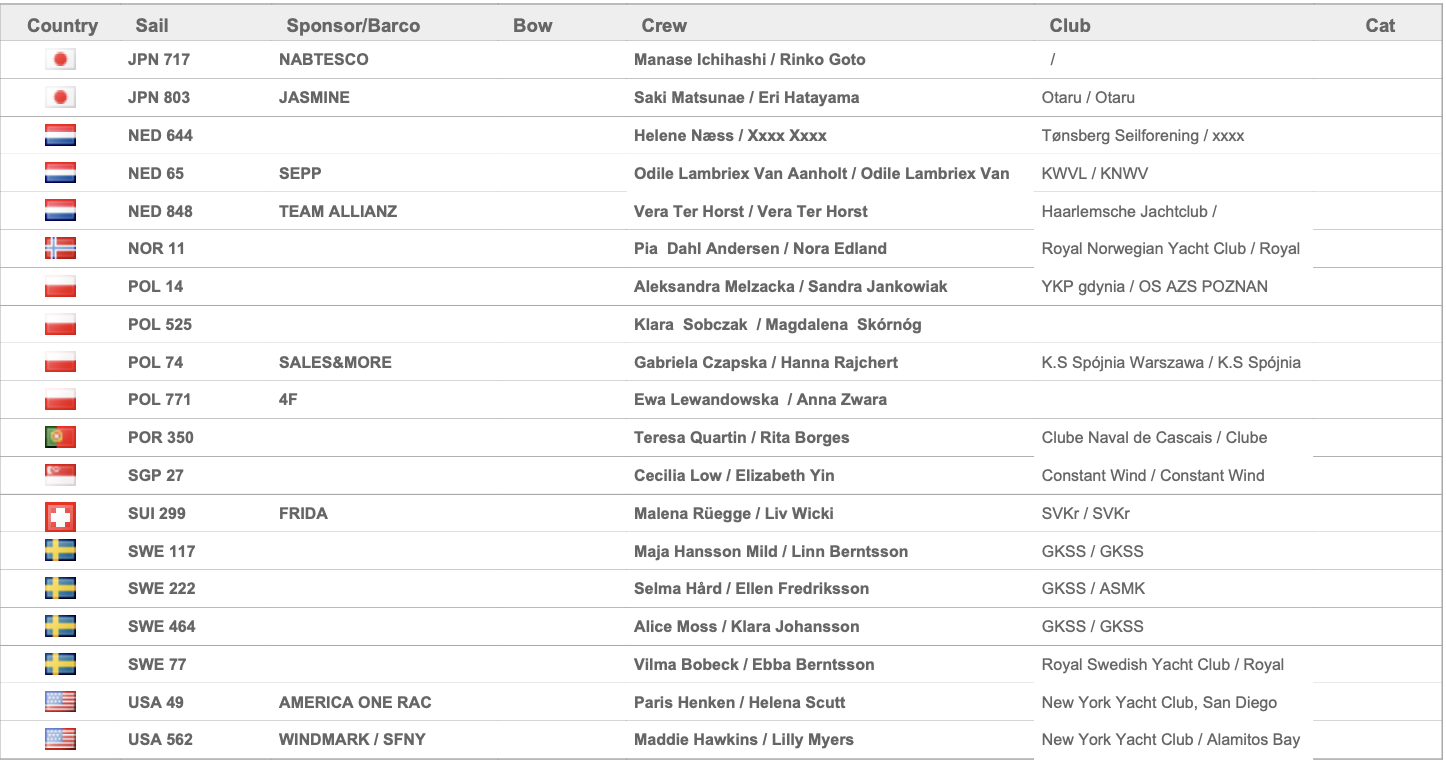Click the Club column header
The width and height of the screenshot is (1446, 764).
tap(1069, 26)
